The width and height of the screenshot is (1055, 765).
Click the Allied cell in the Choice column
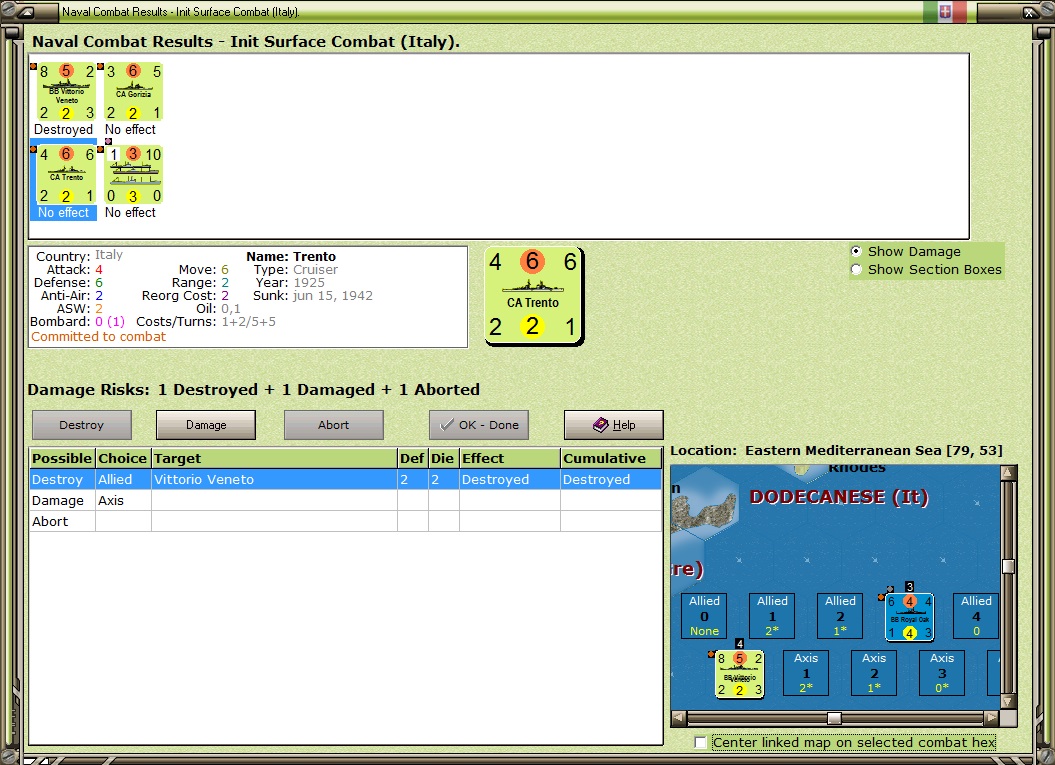123,480
